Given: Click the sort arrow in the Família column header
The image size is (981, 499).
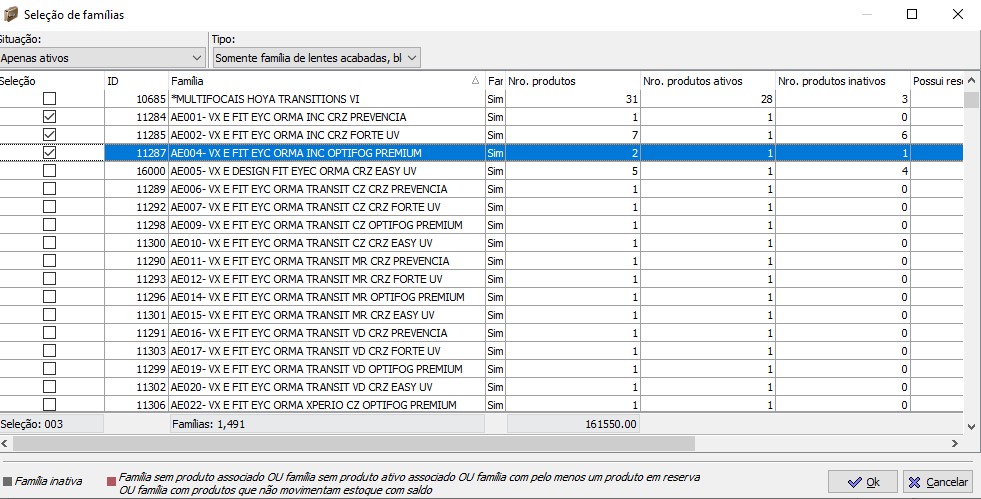Looking at the screenshot, I should tap(475, 81).
